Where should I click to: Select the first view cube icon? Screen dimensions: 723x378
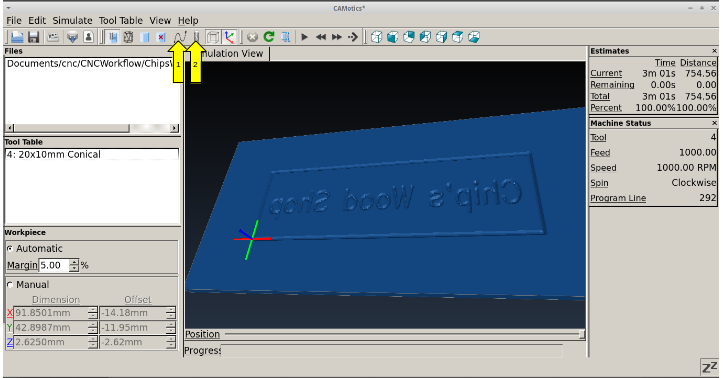pos(377,37)
